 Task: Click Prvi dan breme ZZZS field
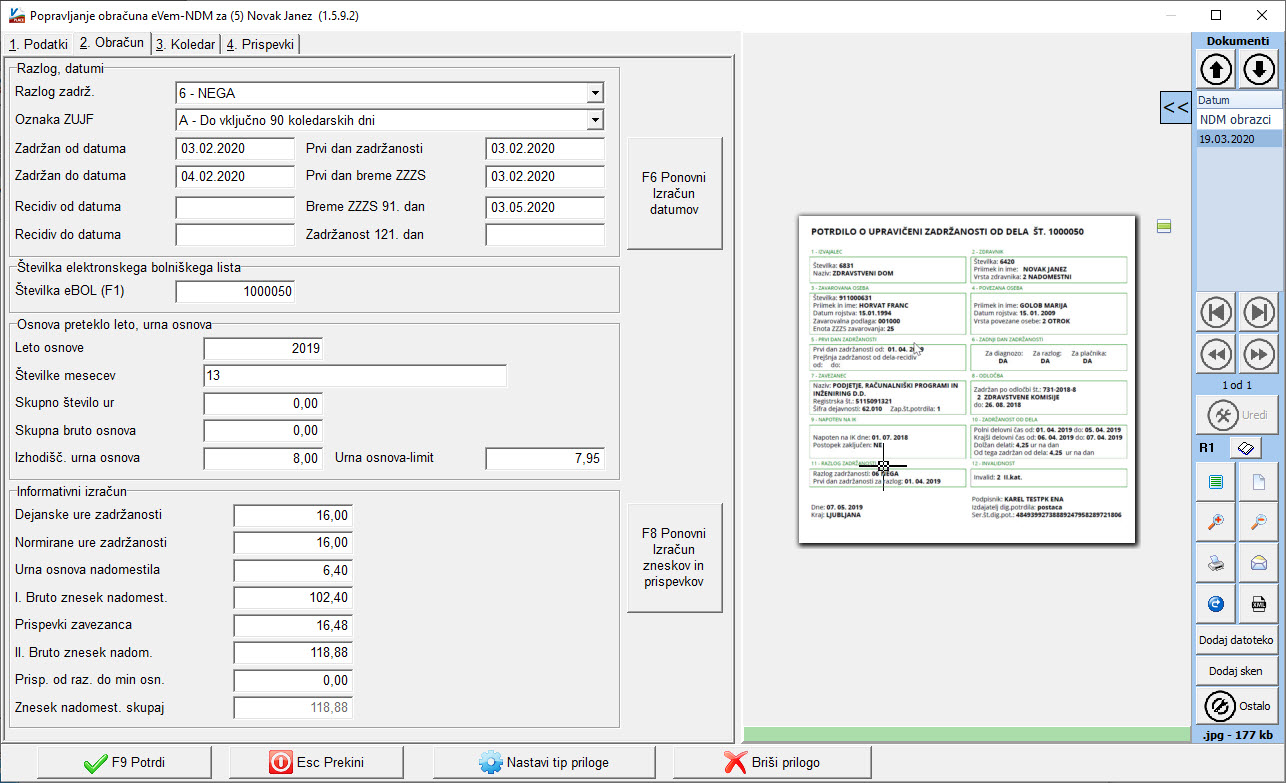(545, 176)
